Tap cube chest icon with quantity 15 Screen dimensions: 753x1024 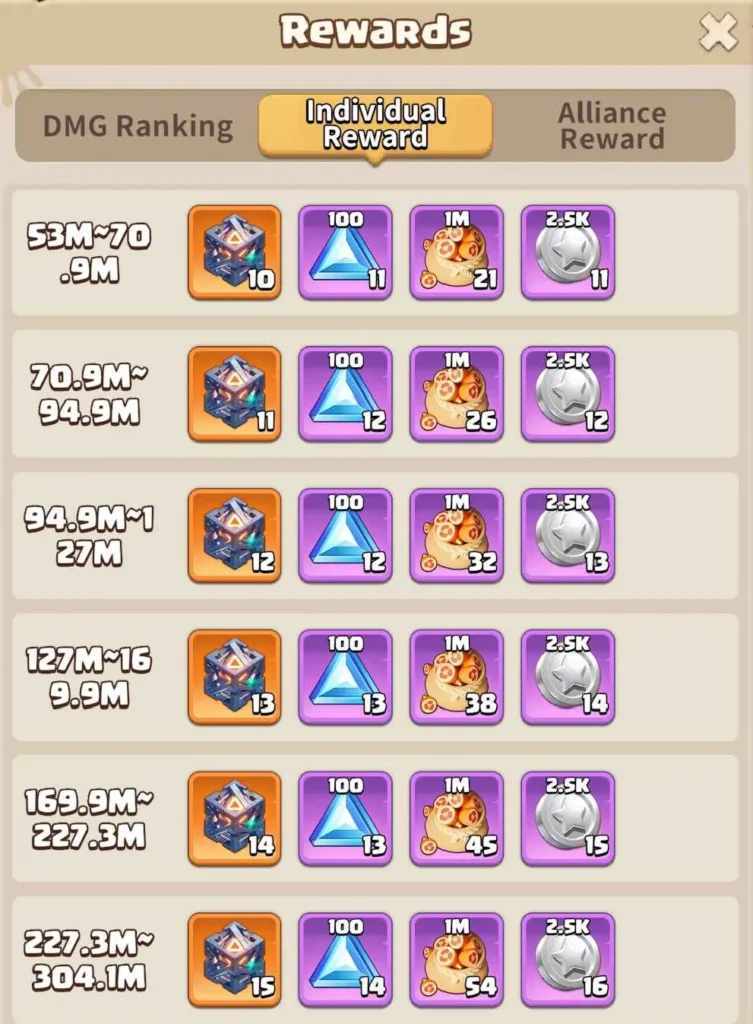tap(235, 960)
